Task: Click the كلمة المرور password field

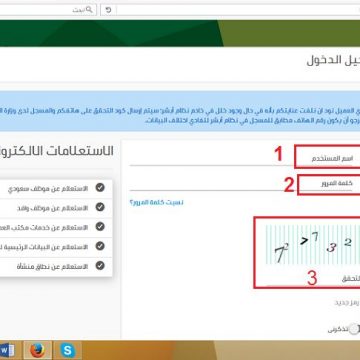Action: [x=245, y=184]
